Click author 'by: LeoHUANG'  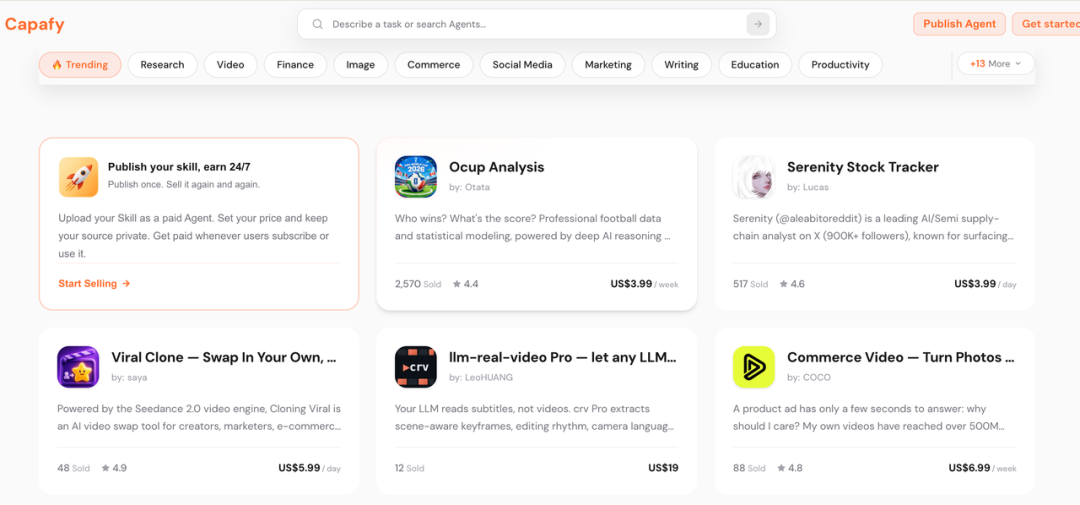[x=481, y=378]
